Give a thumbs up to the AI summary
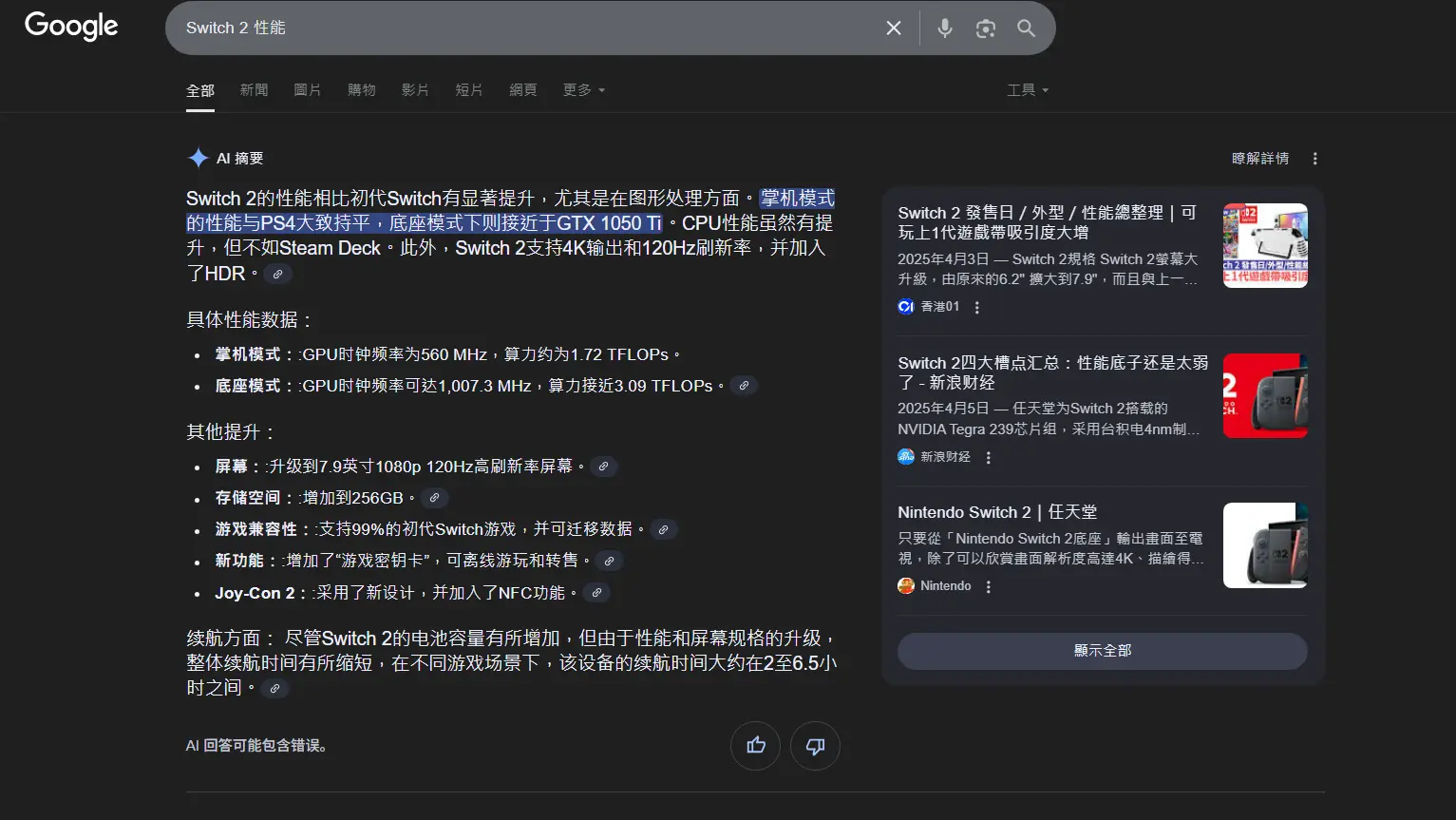 [x=755, y=746]
